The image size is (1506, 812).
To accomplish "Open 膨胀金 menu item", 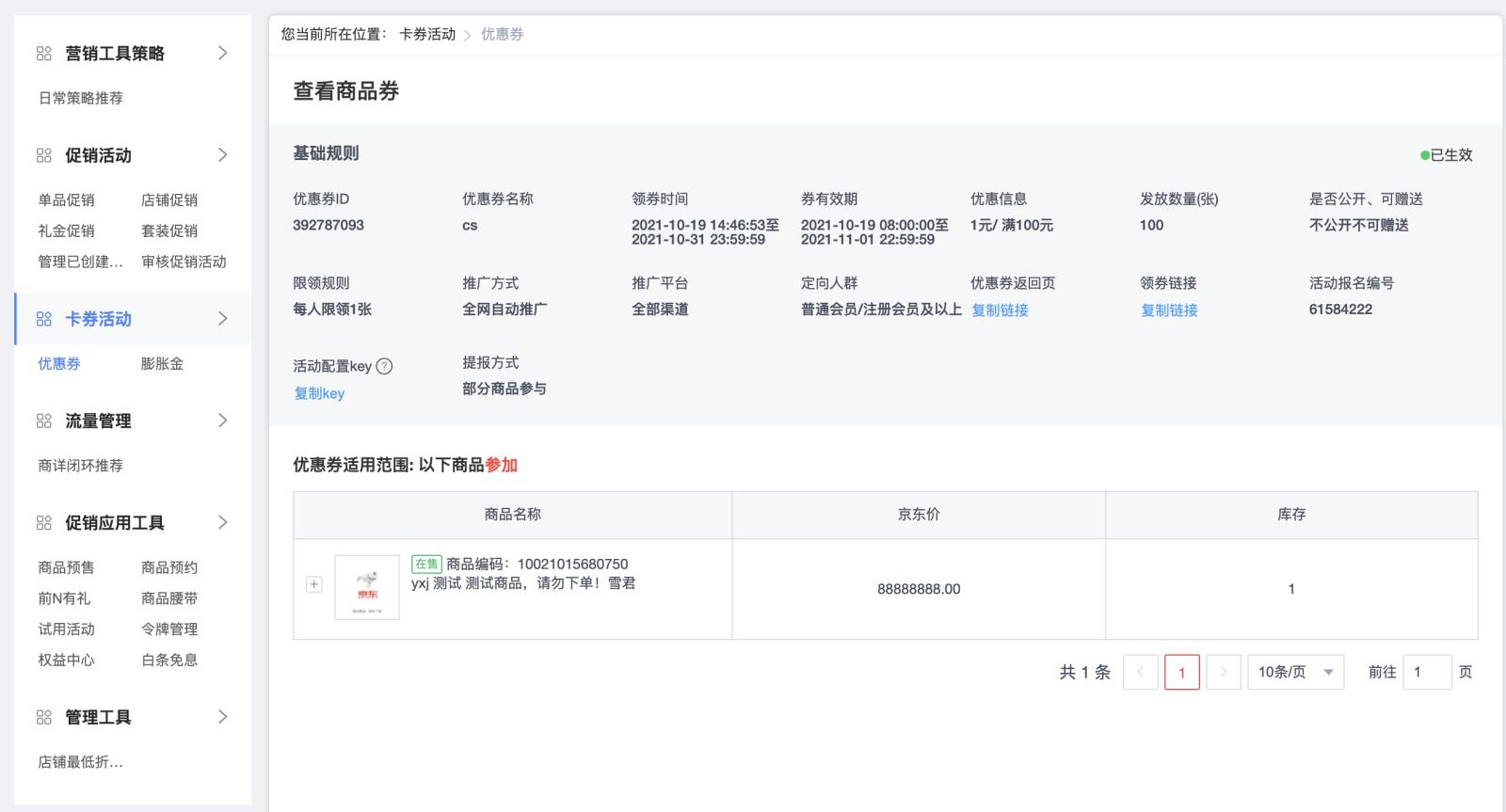I will pos(162,363).
